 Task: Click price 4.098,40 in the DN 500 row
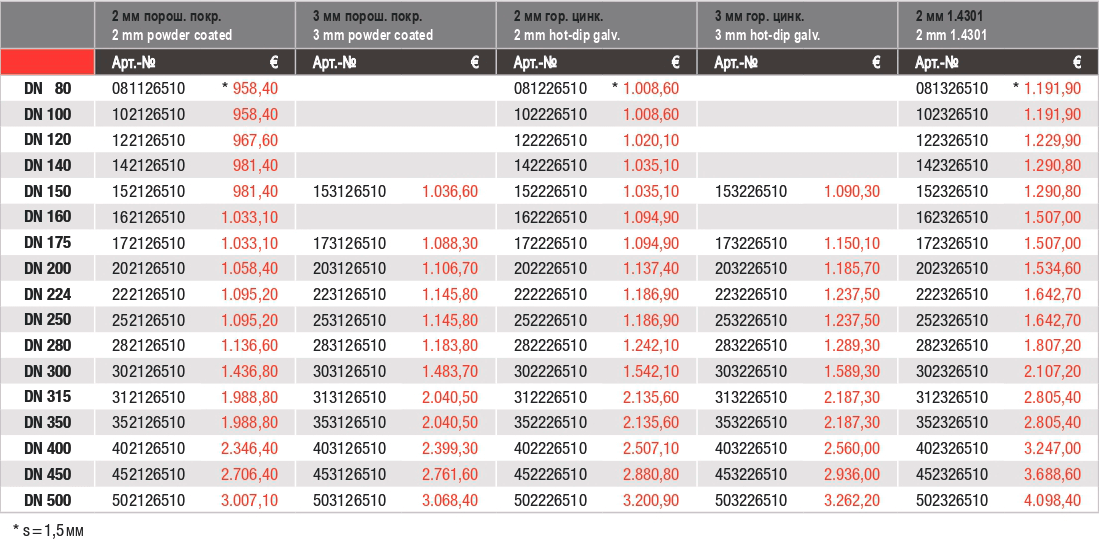pyautogui.click(x=1053, y=501)
